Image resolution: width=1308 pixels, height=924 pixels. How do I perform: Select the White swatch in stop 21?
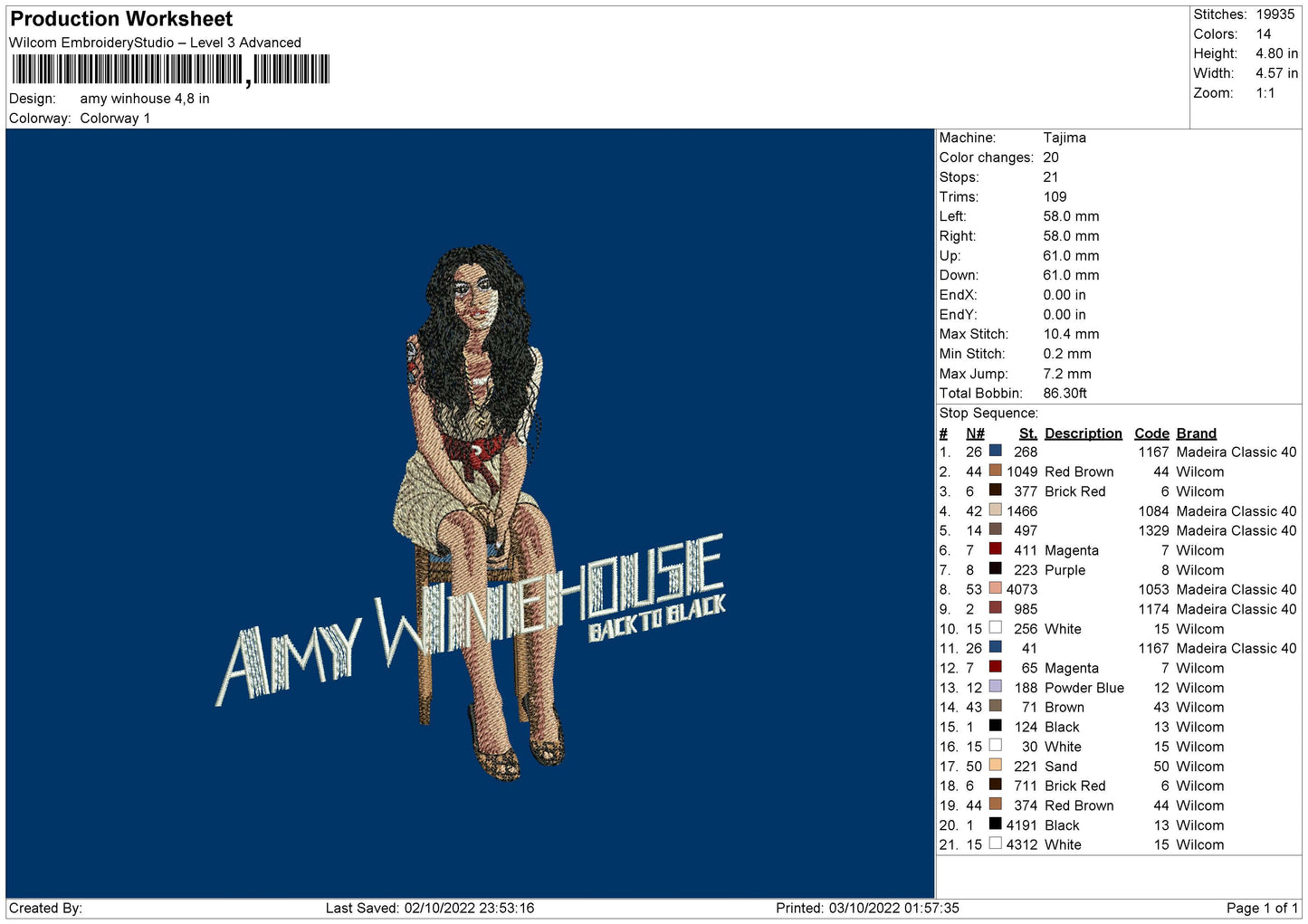[996, 843]
